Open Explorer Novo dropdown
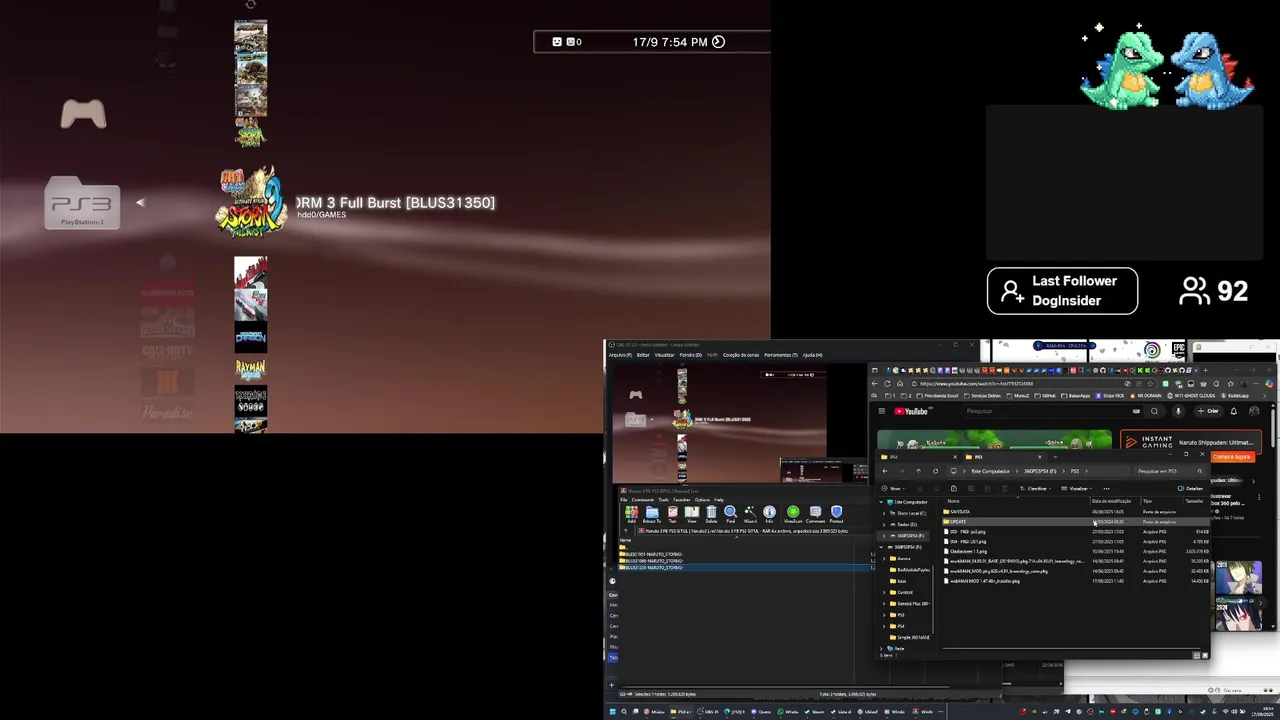This screenshot has width=1280, height=720. [893, 489]
